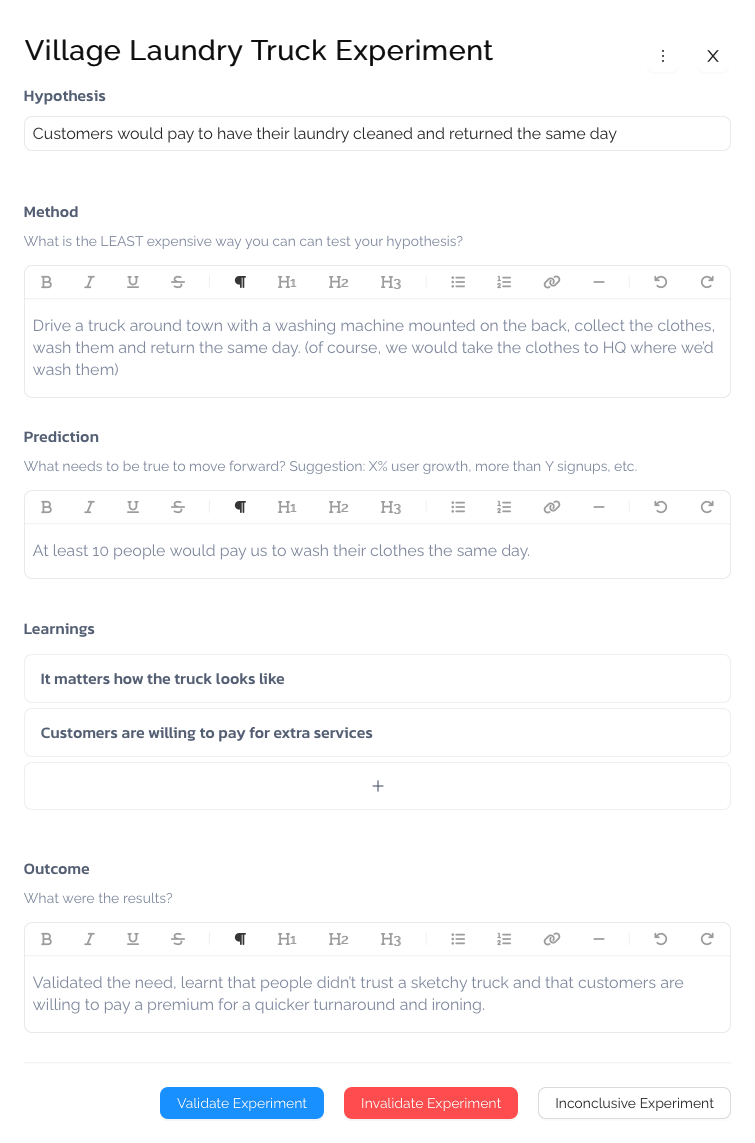Viewport: 755px width, 1143px height.
Task: Click the Invalidate Experiment button
Action: 431,1103
